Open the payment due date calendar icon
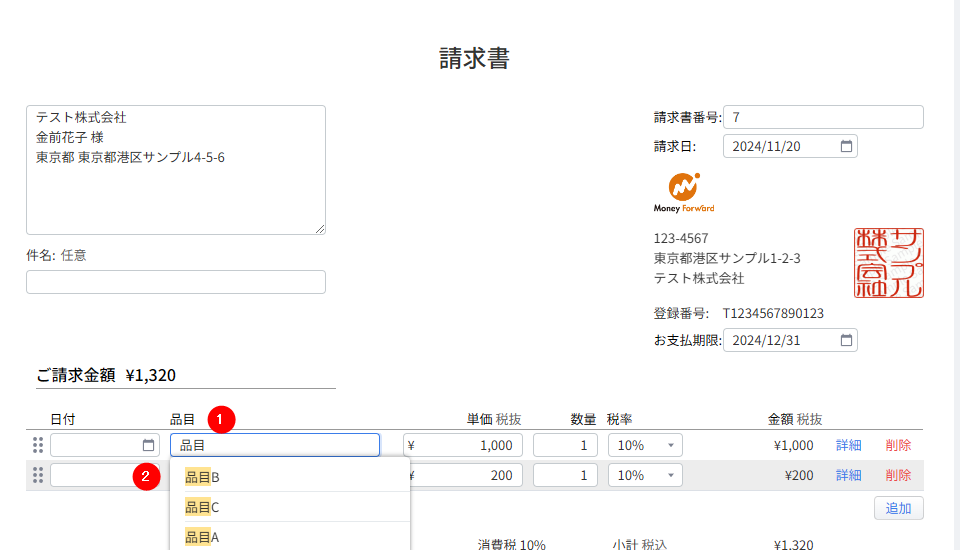This screenshot has width=960, height=550. 846,340
